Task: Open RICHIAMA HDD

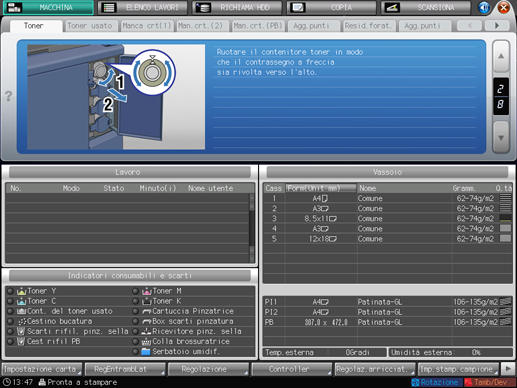Action: 237,8
